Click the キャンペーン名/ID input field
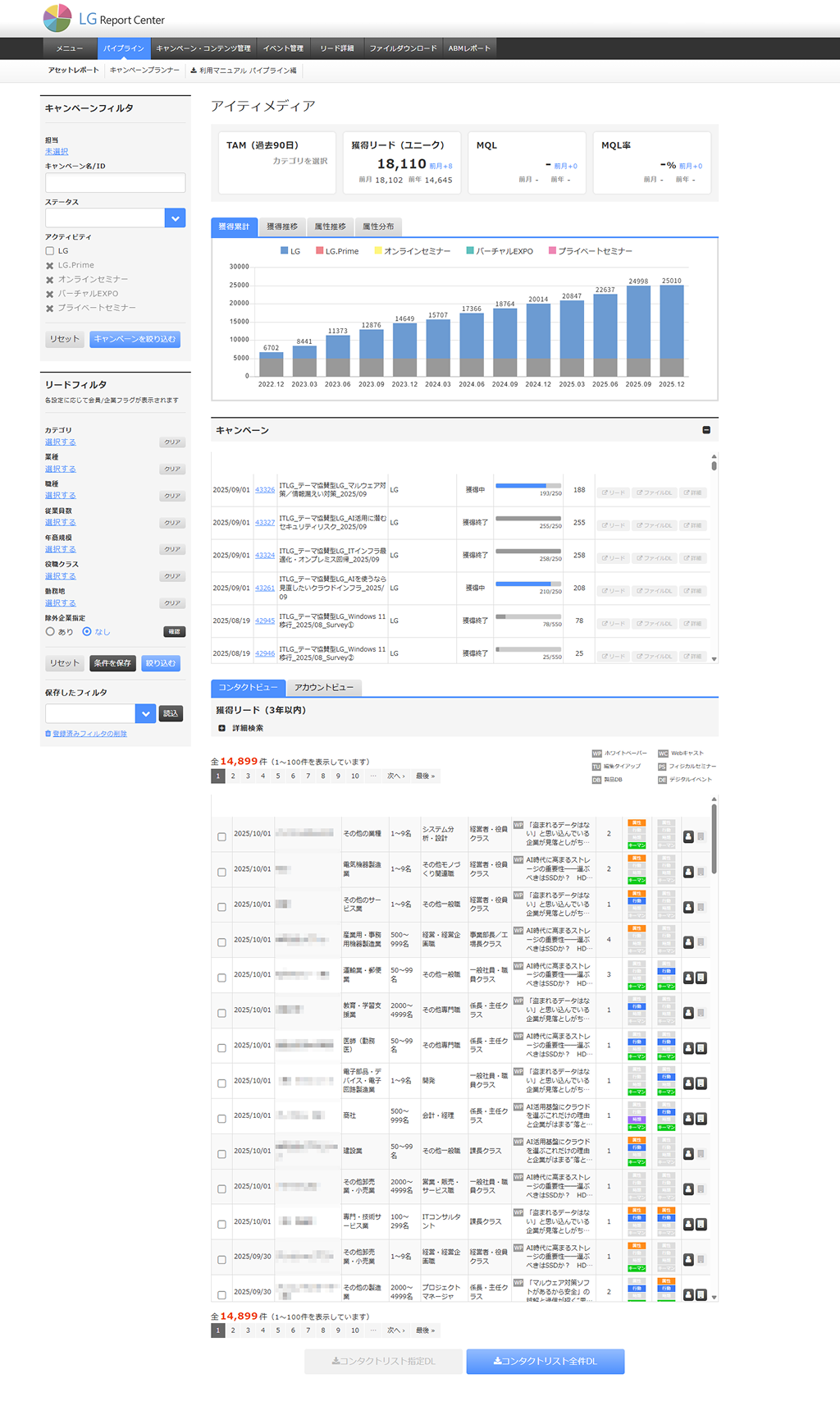 point(115,182)
